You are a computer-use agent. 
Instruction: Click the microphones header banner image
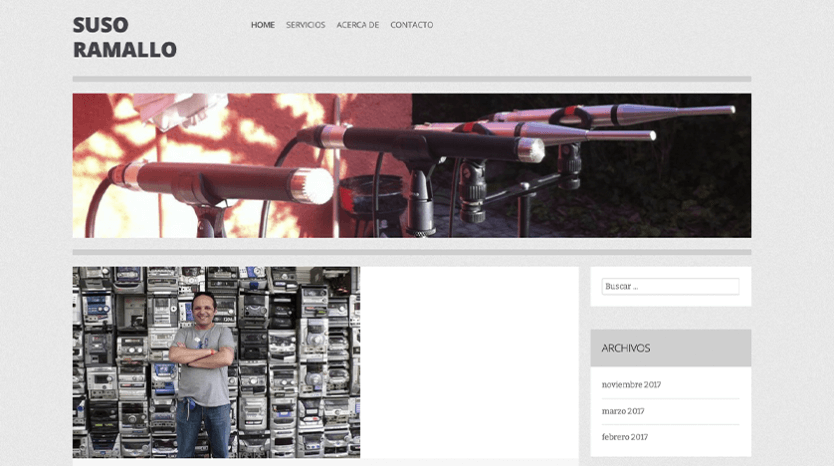click(x=412, y=165)
